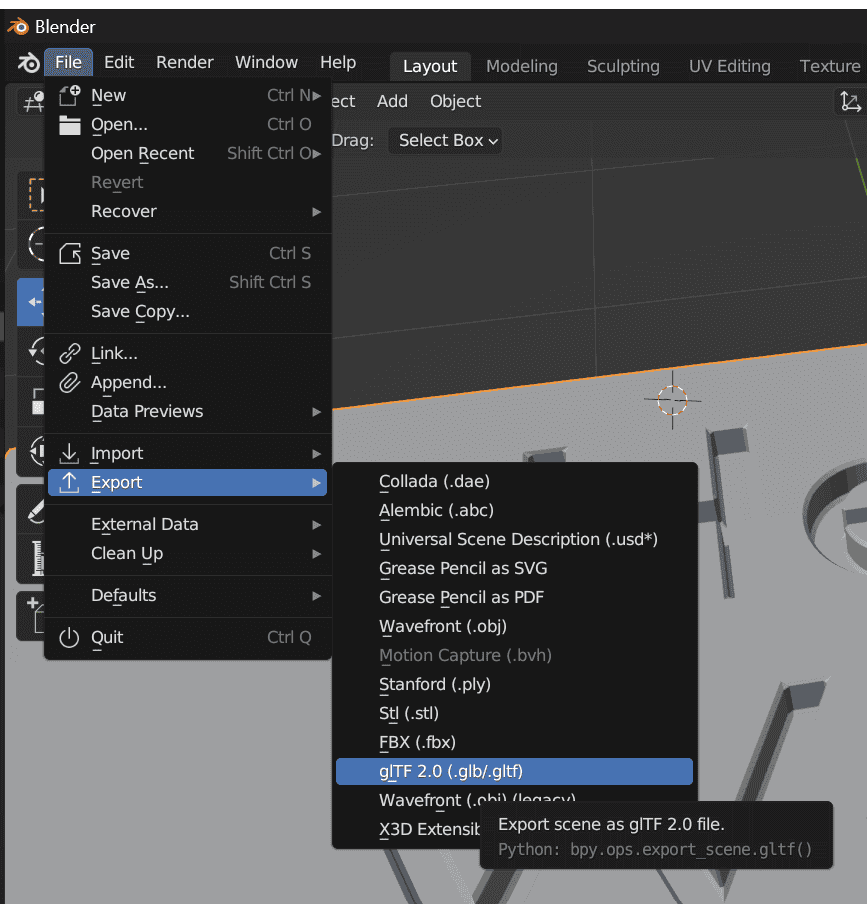
Task: Click the Open folder icon
Action: click(70, 125)
